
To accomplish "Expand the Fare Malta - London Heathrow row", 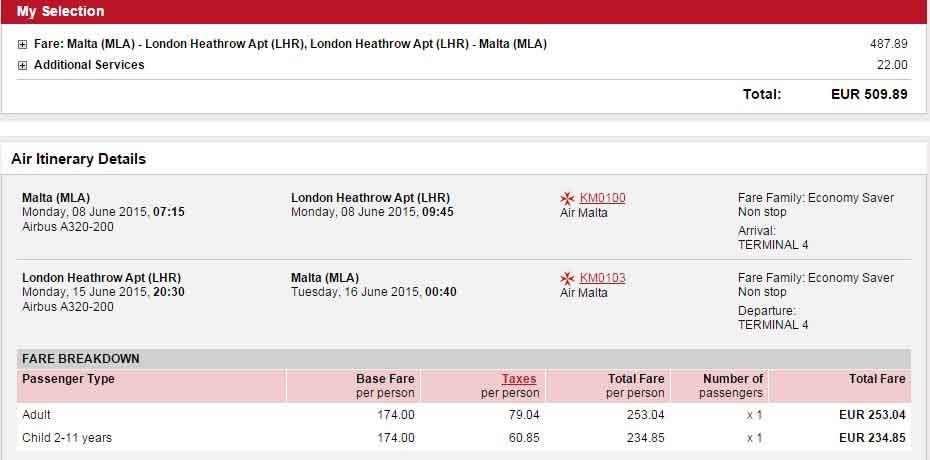I will (23, 44).
